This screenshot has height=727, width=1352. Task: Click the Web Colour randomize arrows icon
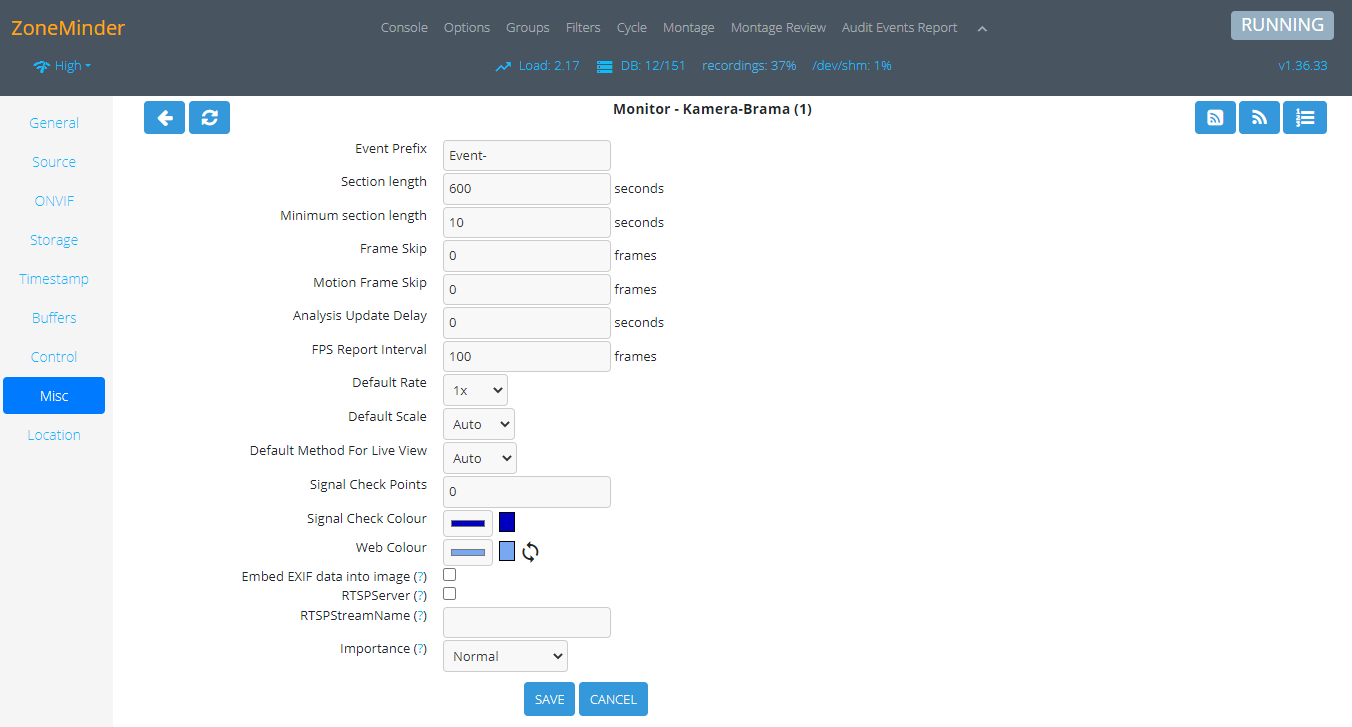point(530,552)
